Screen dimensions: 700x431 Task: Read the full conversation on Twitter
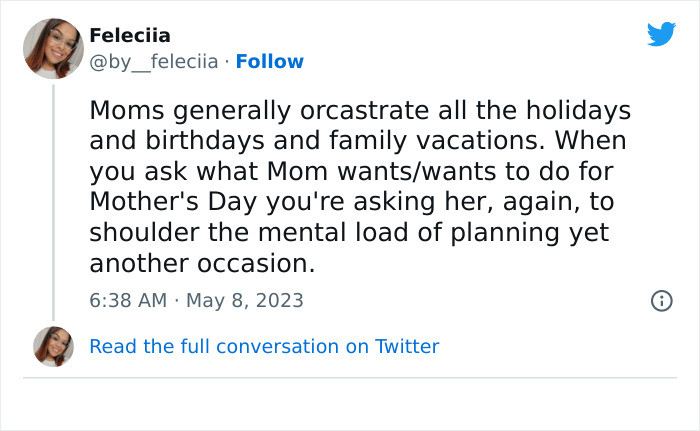pyautogui.click(x=264, y=347)
